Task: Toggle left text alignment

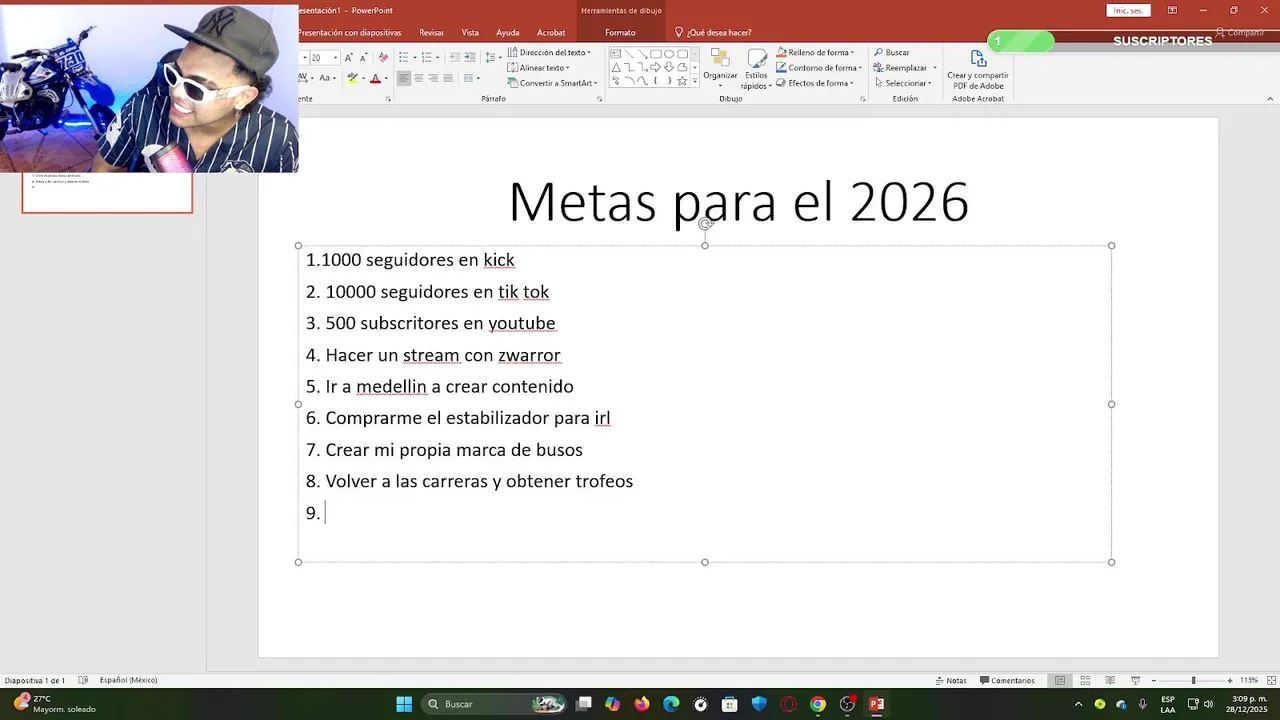Action: (404, 78)
